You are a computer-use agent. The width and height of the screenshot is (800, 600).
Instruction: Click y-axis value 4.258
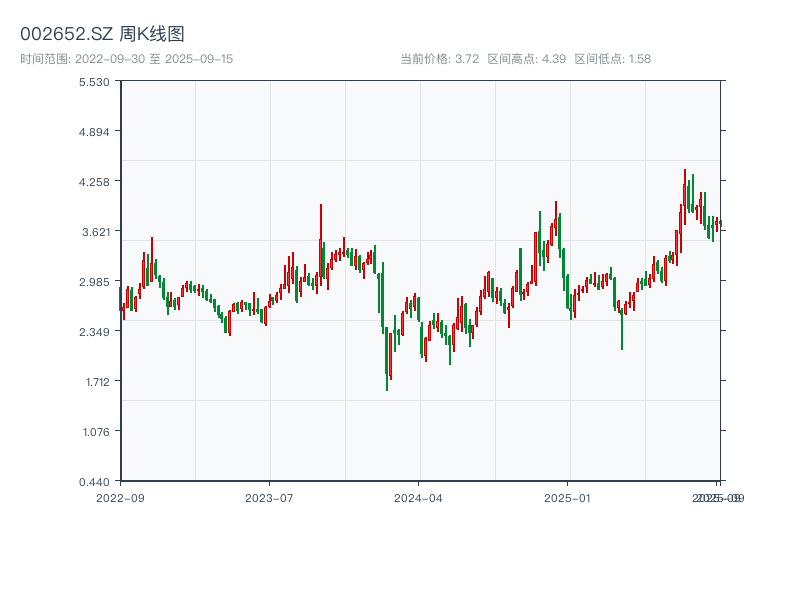click(94, 182)
